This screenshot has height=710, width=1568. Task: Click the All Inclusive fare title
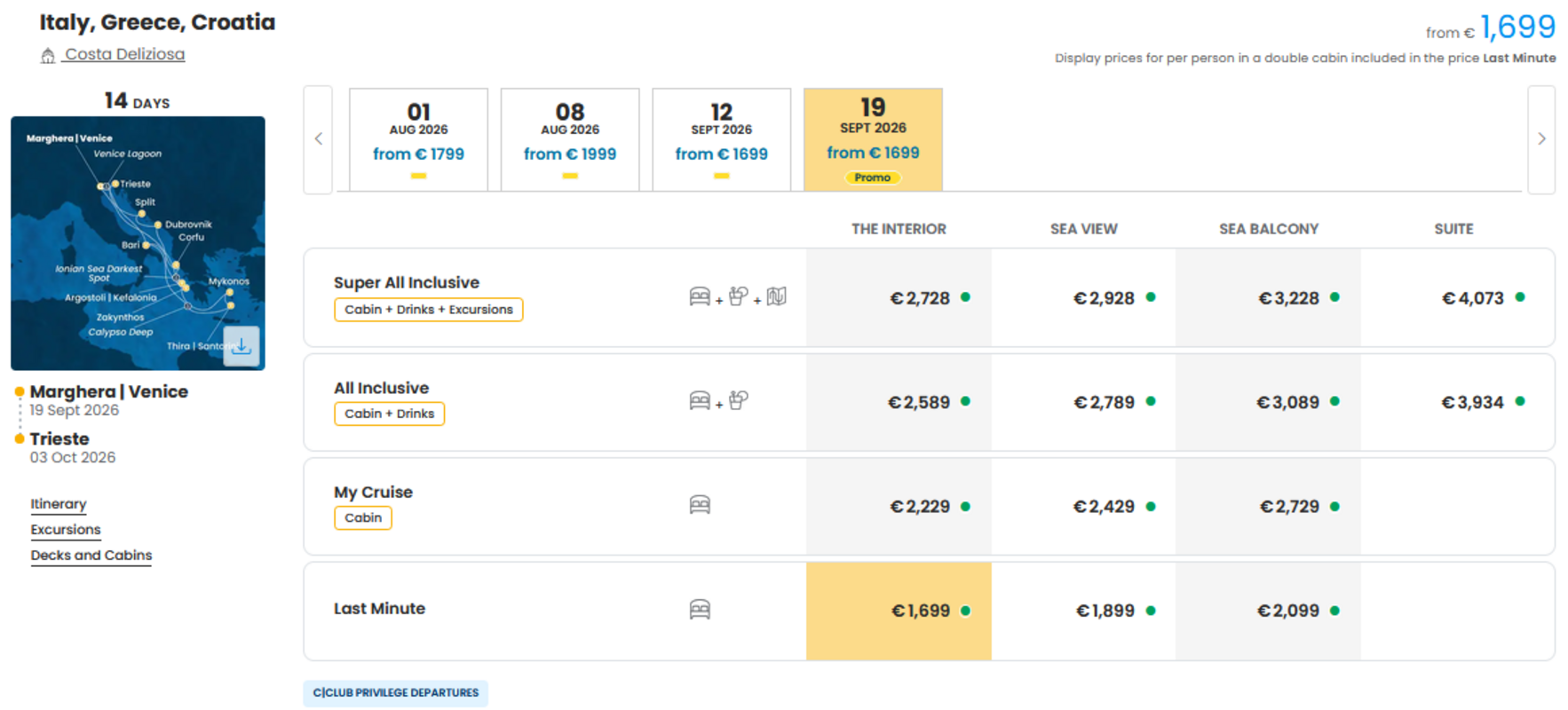(381, 388)
